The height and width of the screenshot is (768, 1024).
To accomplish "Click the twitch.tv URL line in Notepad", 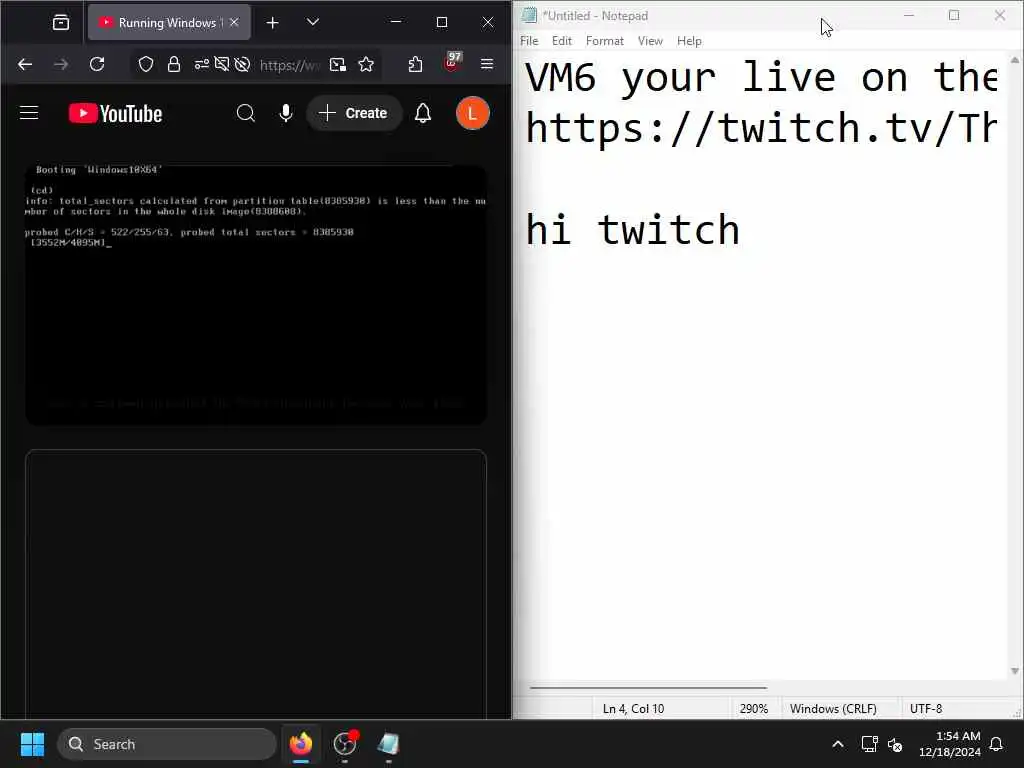I will pos(761,127).
